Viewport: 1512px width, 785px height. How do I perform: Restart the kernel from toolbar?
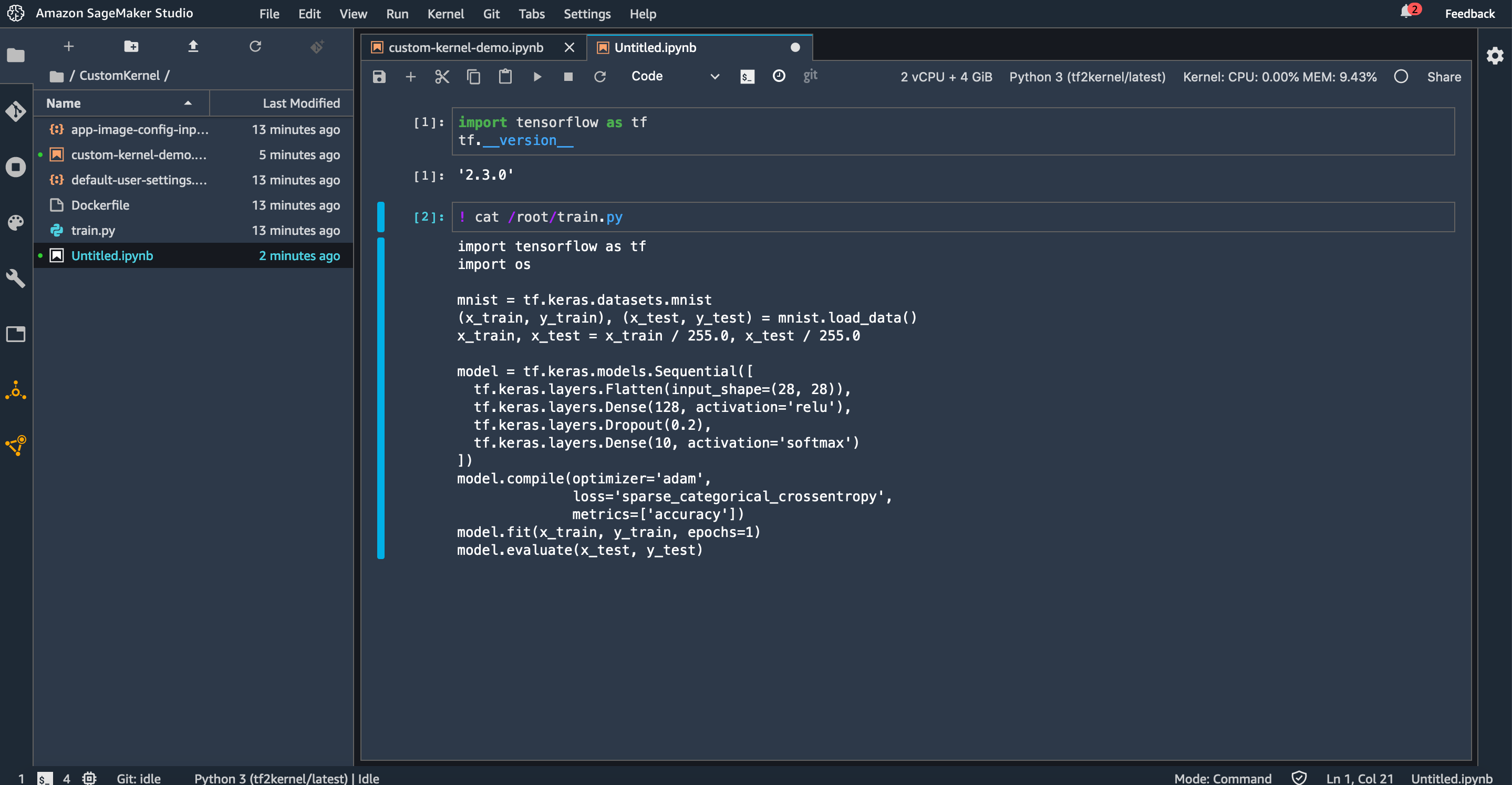point(600,77)
